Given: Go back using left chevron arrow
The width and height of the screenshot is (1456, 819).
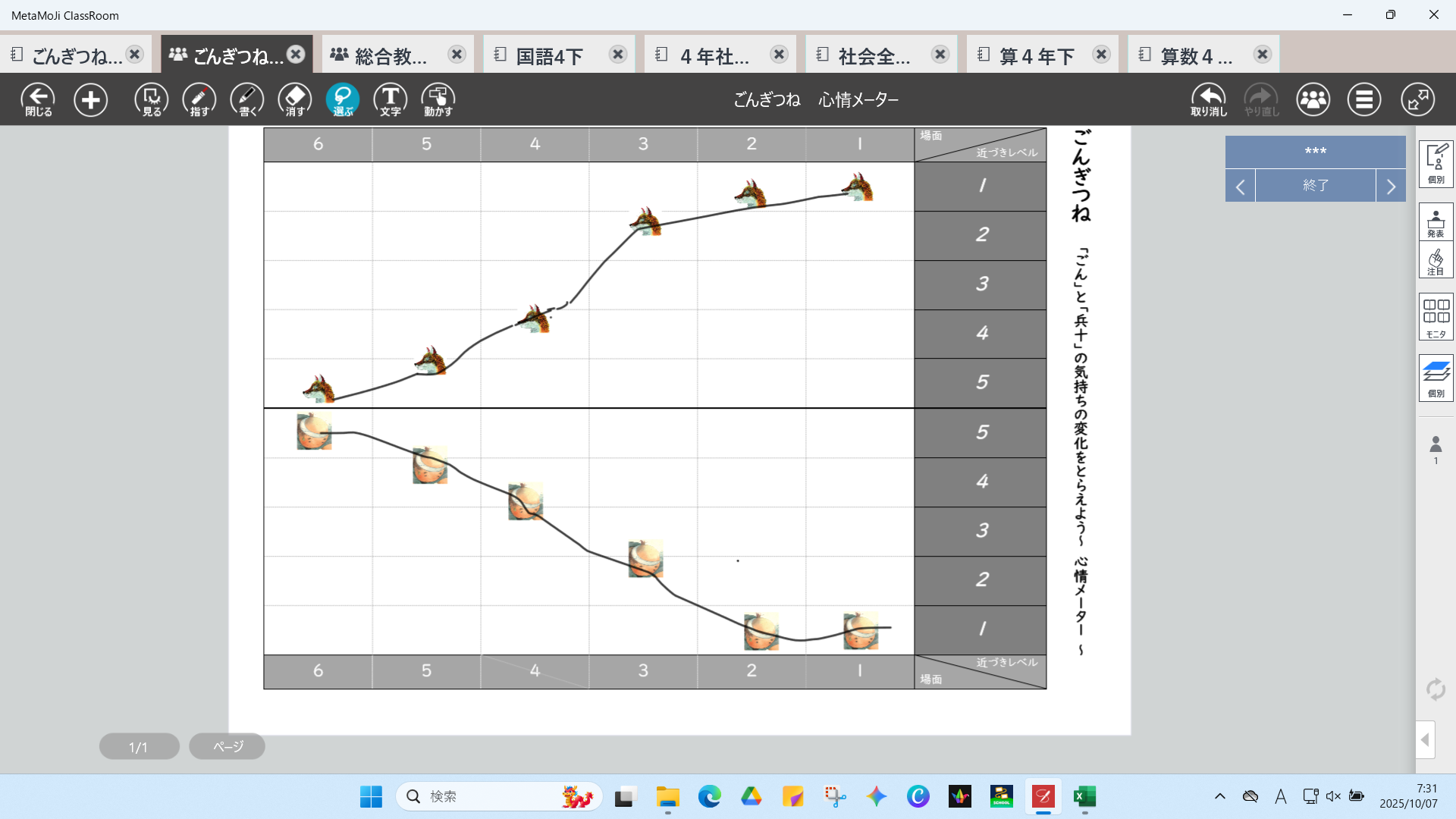Looking at the screenshot, I should point(1241,186).
